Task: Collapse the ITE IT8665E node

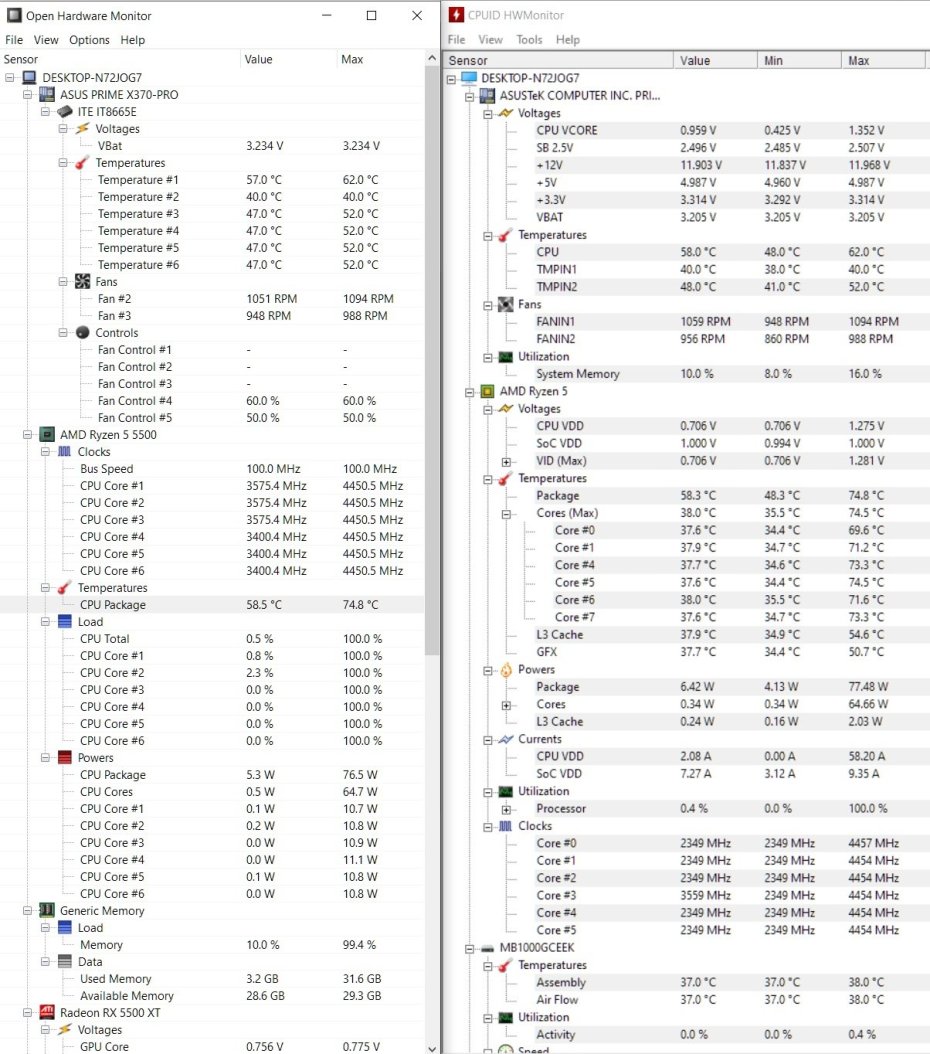Action: click(x=45, y=112)
